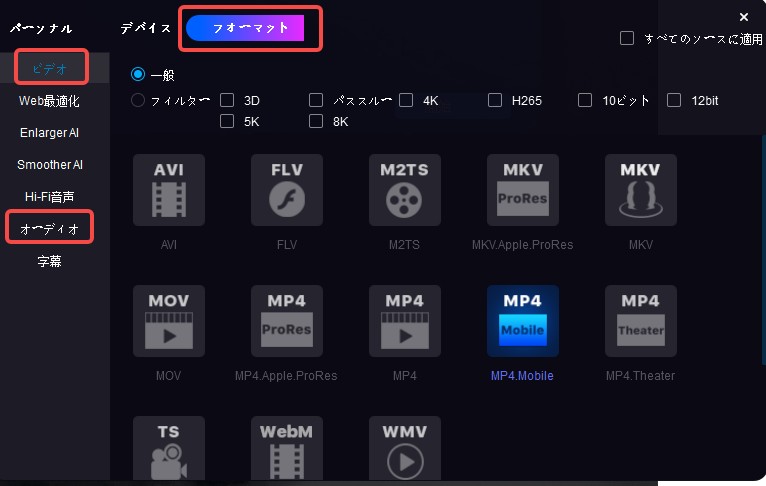Toggle すべてのソースに適用 checkbox
766x486 pixels.
[x=627, y=38]
